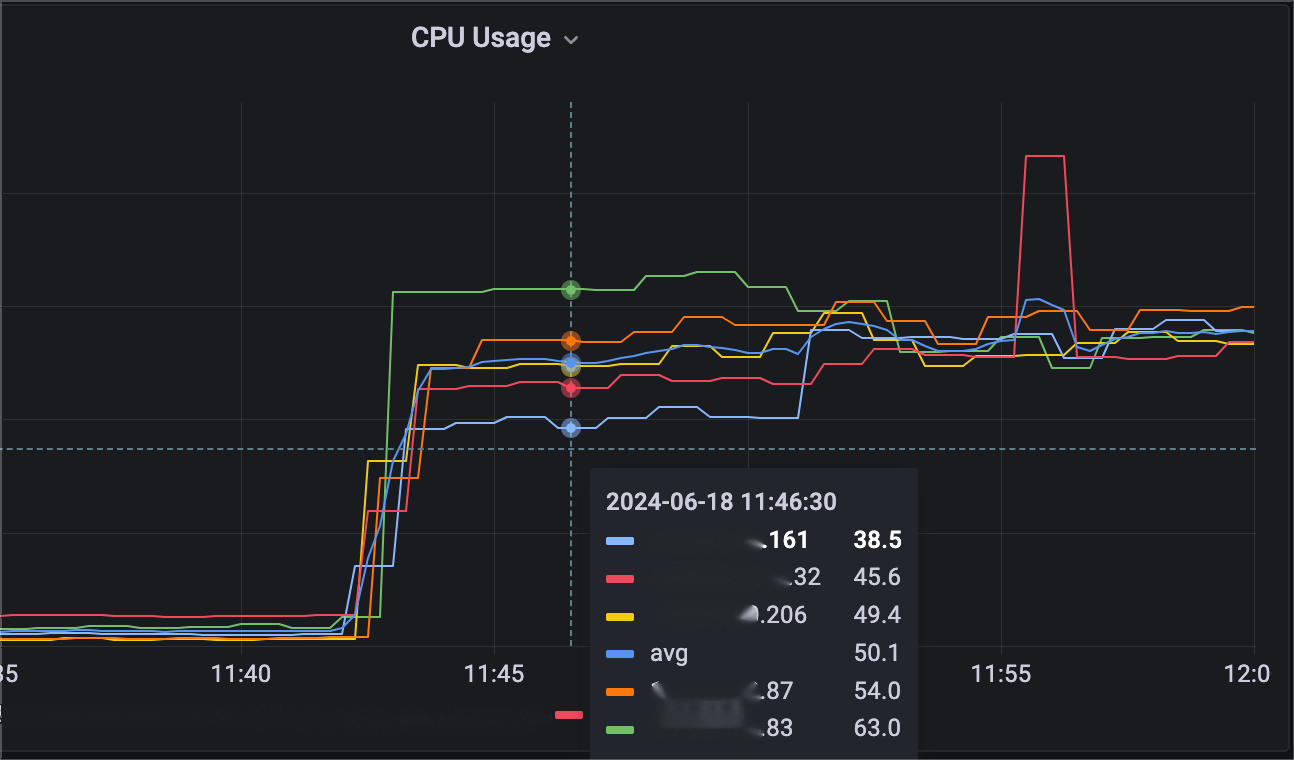Click the green data point marker on hover line
The height and width of the screenshot is (760, 1294).
(x=571, y=290)
